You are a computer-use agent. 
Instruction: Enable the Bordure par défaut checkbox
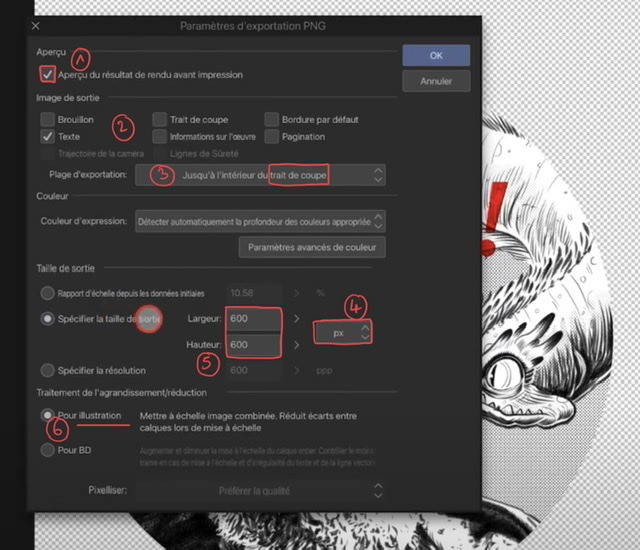[x=272, y=119]
